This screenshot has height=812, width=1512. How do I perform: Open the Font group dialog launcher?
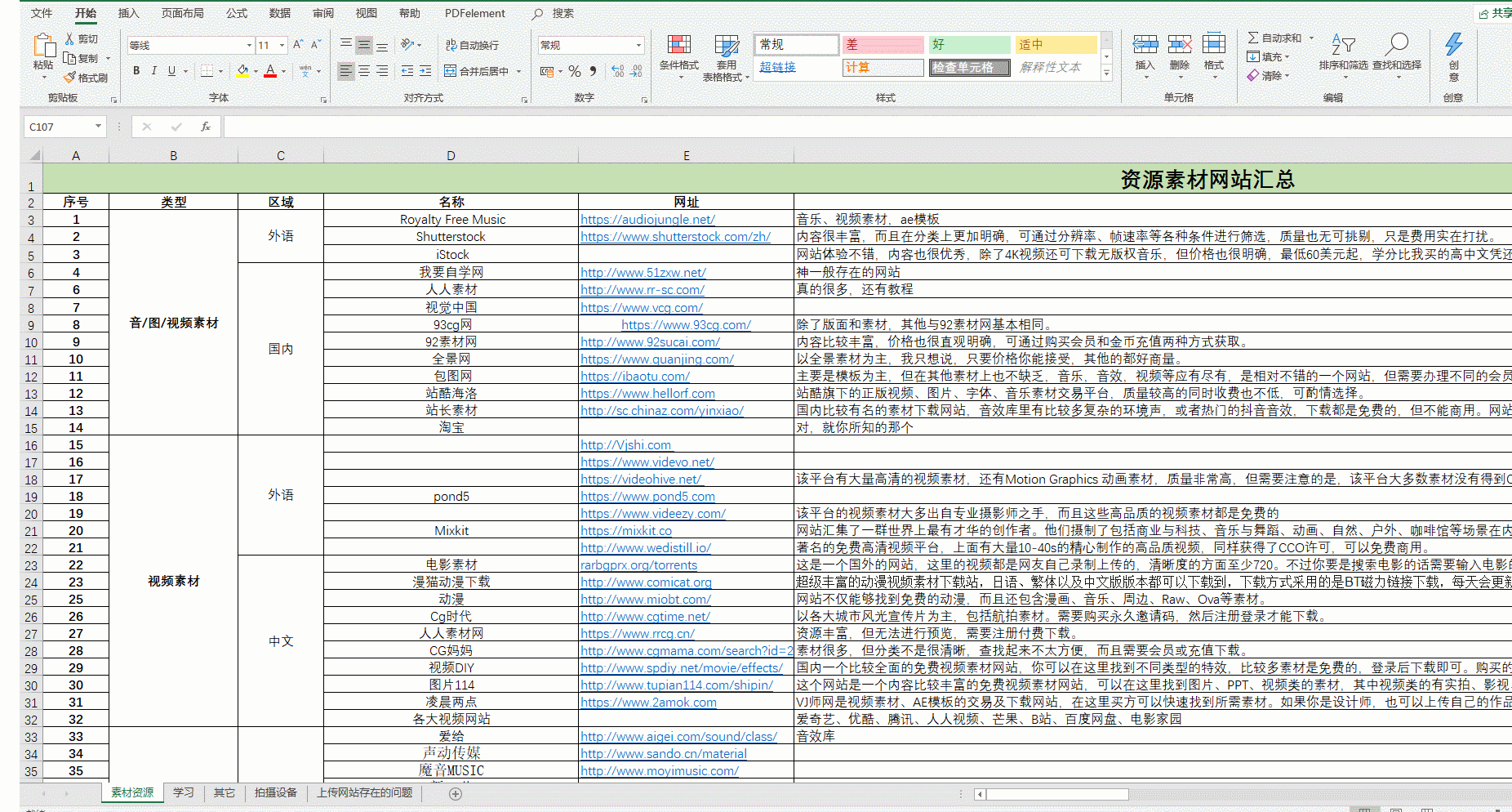click(x=323, y=100)
